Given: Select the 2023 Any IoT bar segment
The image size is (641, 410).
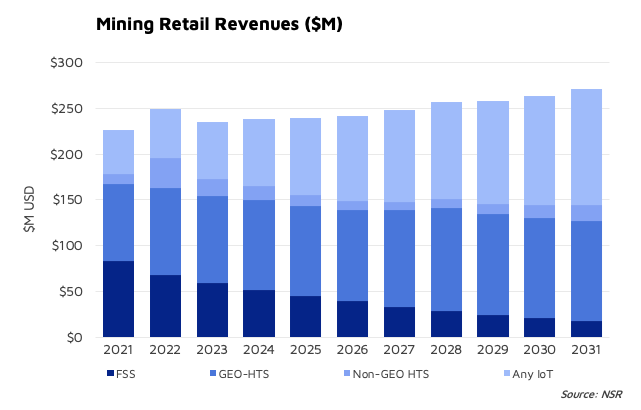Looking at the screenshot, I should 212,150.
